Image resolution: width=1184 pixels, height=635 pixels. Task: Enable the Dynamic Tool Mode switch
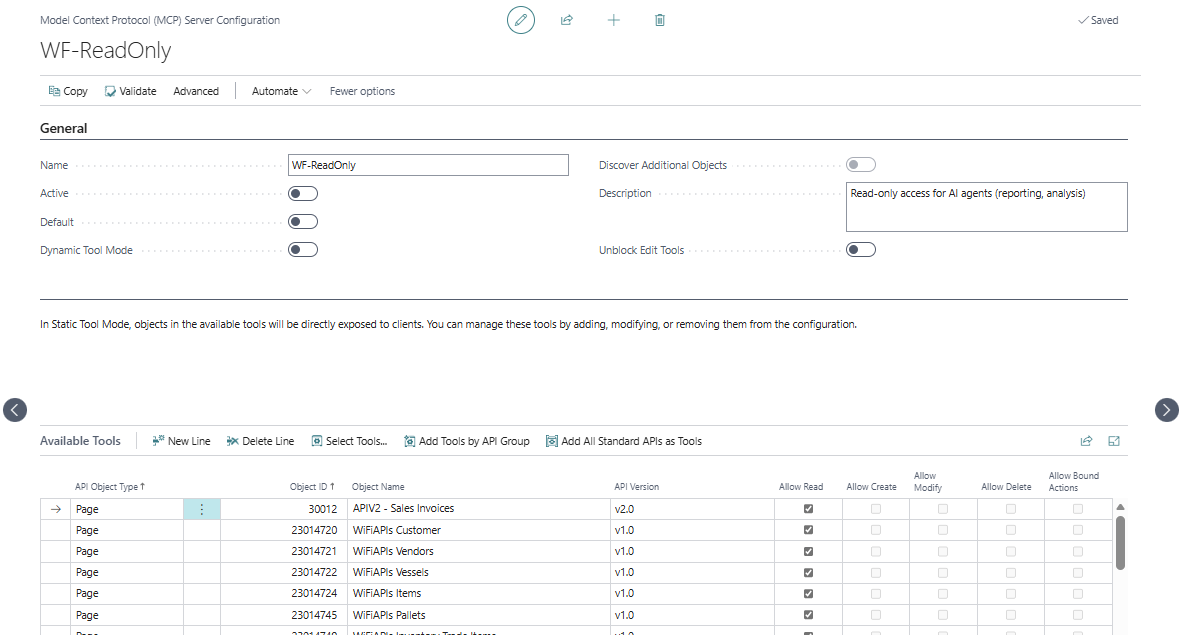(303, 250)
